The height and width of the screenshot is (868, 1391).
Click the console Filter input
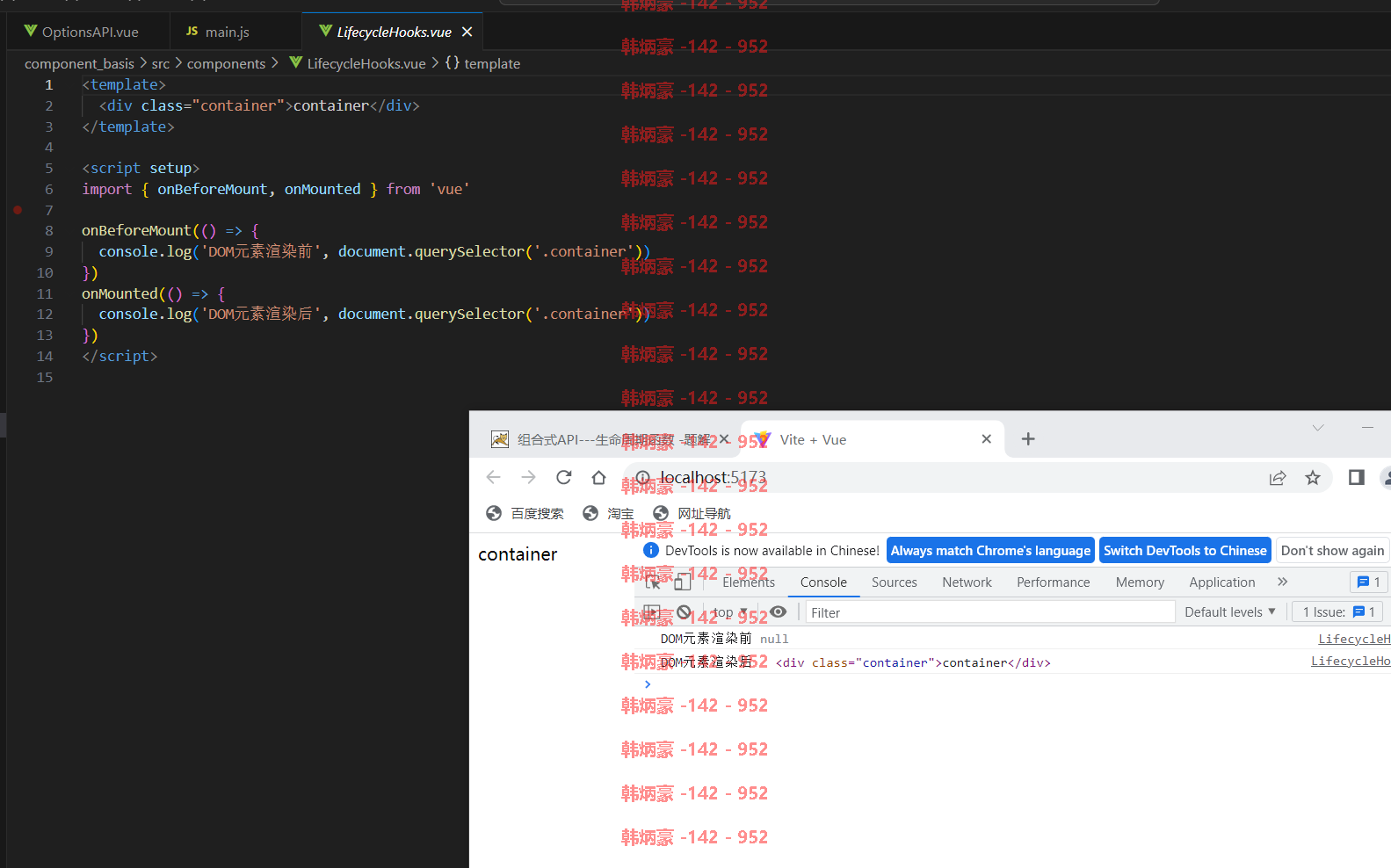(990, 612)
